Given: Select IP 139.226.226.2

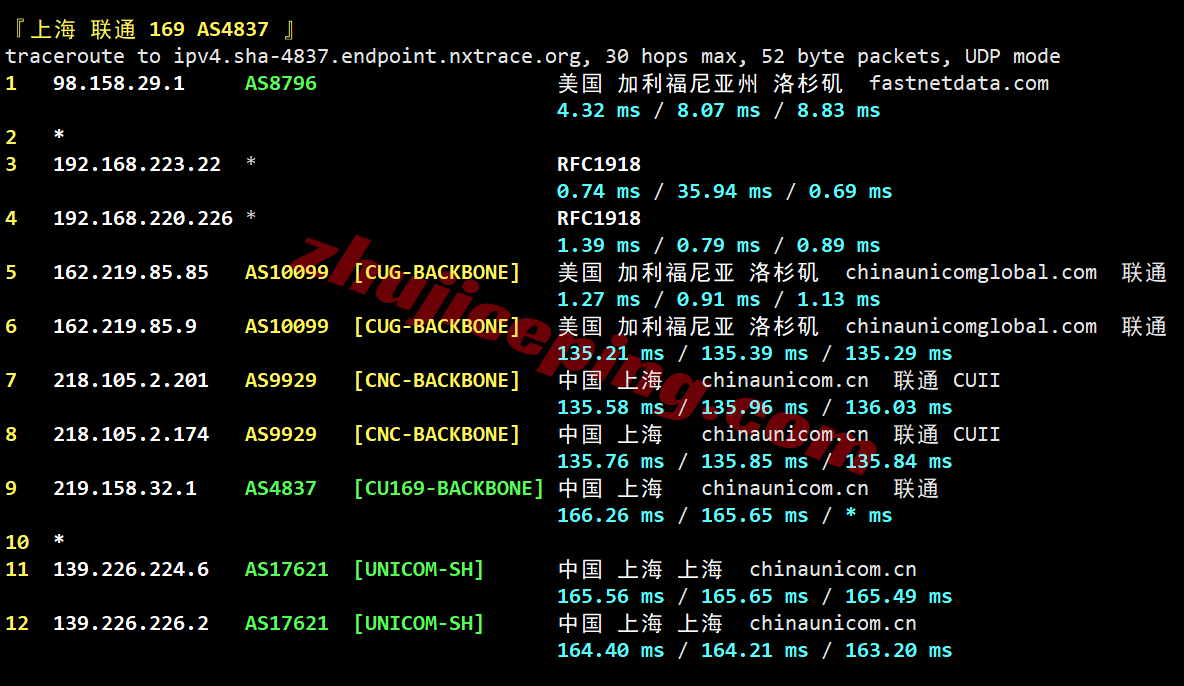Looking at the screenshot, I should [x=131, y=623].
